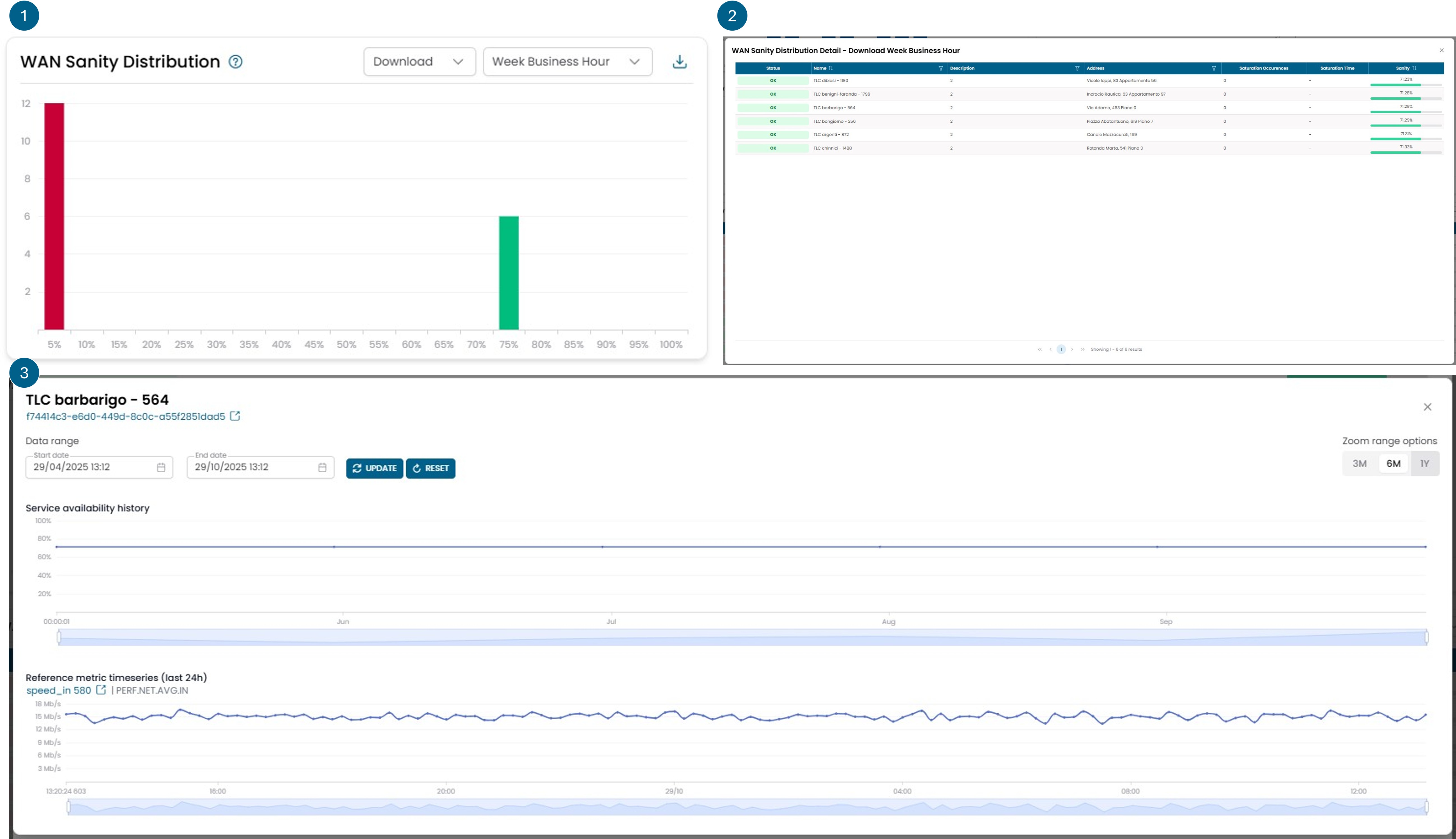Open the Start date calendar picker
1456x839 pixels.
[161, 467]
